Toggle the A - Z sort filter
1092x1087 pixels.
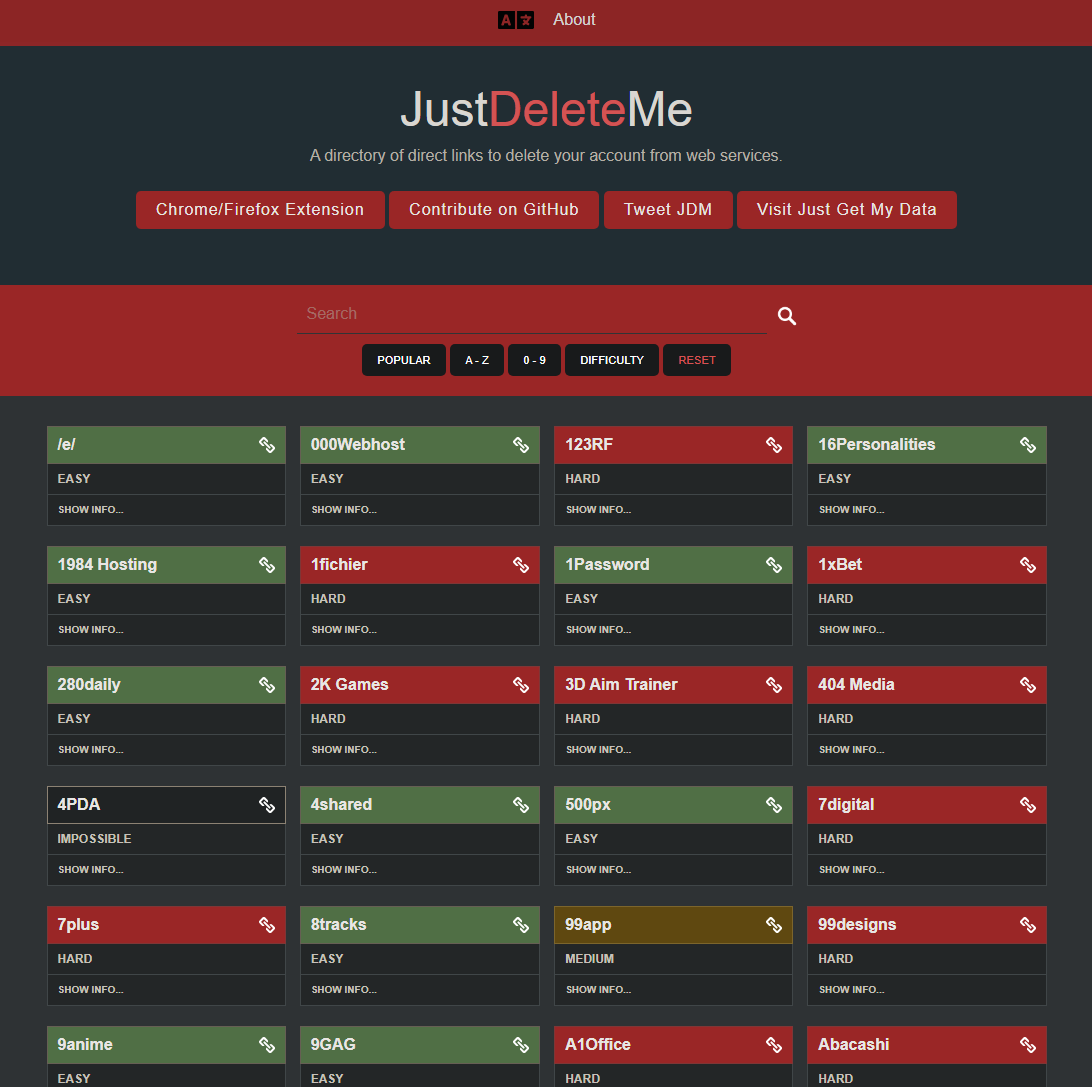coord(477,359)
